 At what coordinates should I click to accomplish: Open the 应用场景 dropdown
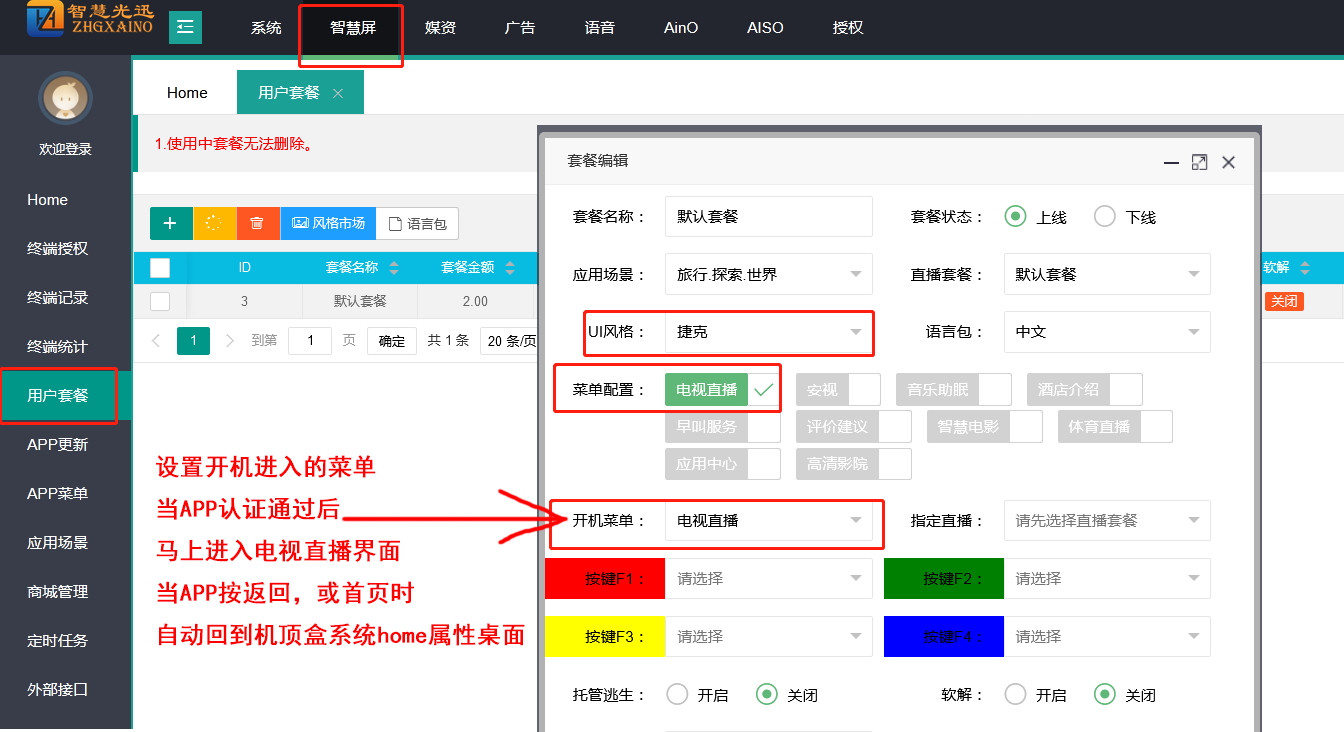pyautogui.click(x=768, y=274)
